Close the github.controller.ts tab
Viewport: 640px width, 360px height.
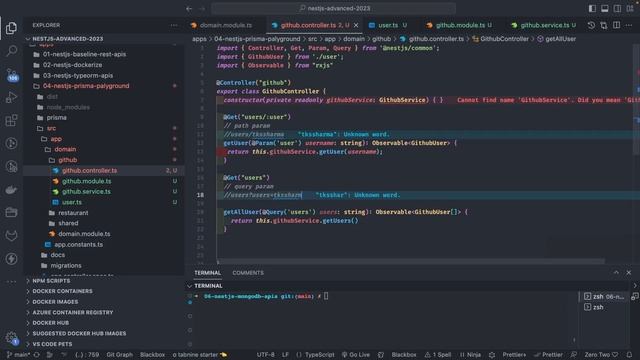[356, 25]
